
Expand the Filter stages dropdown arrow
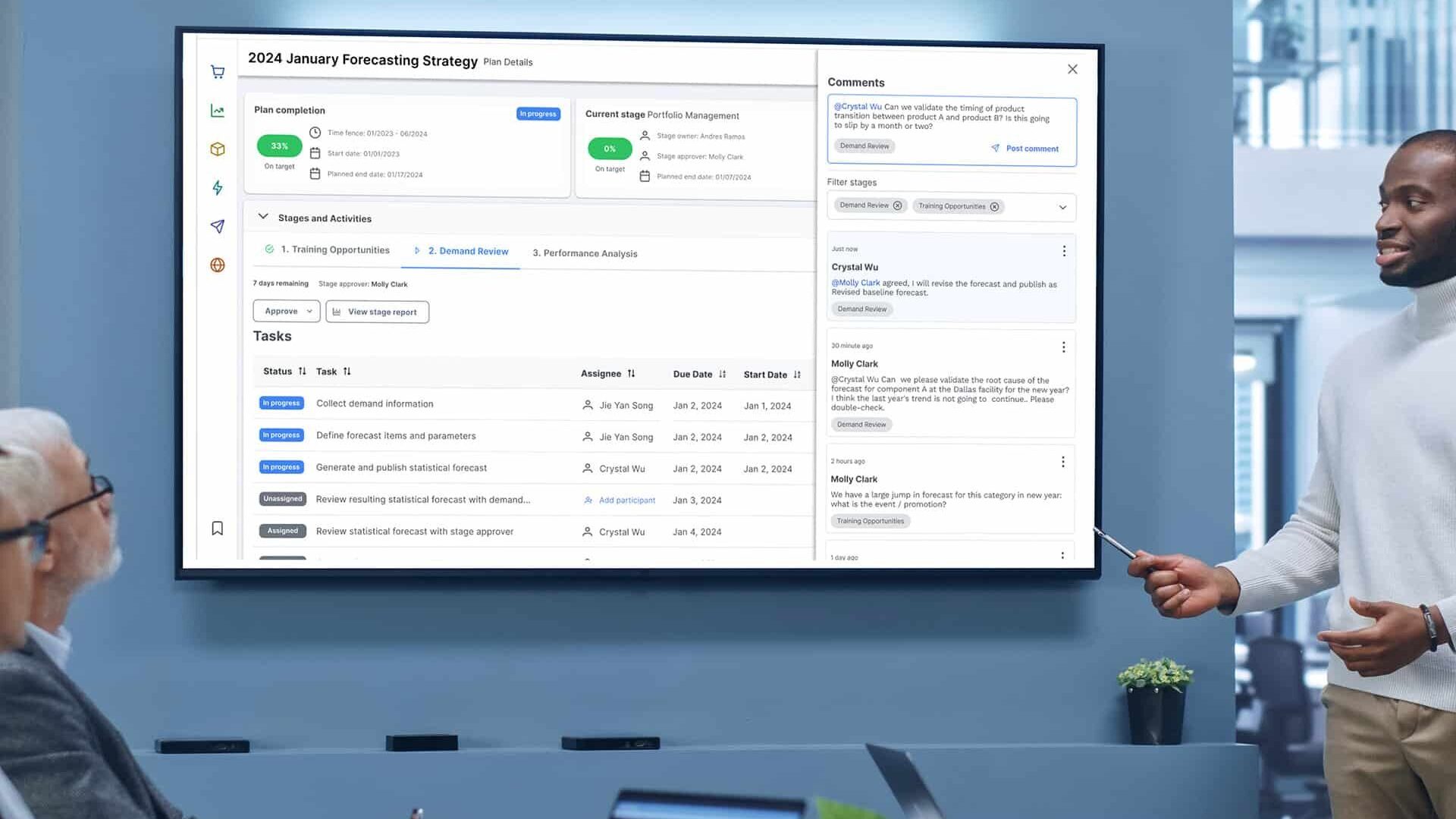click(1062, 207)
